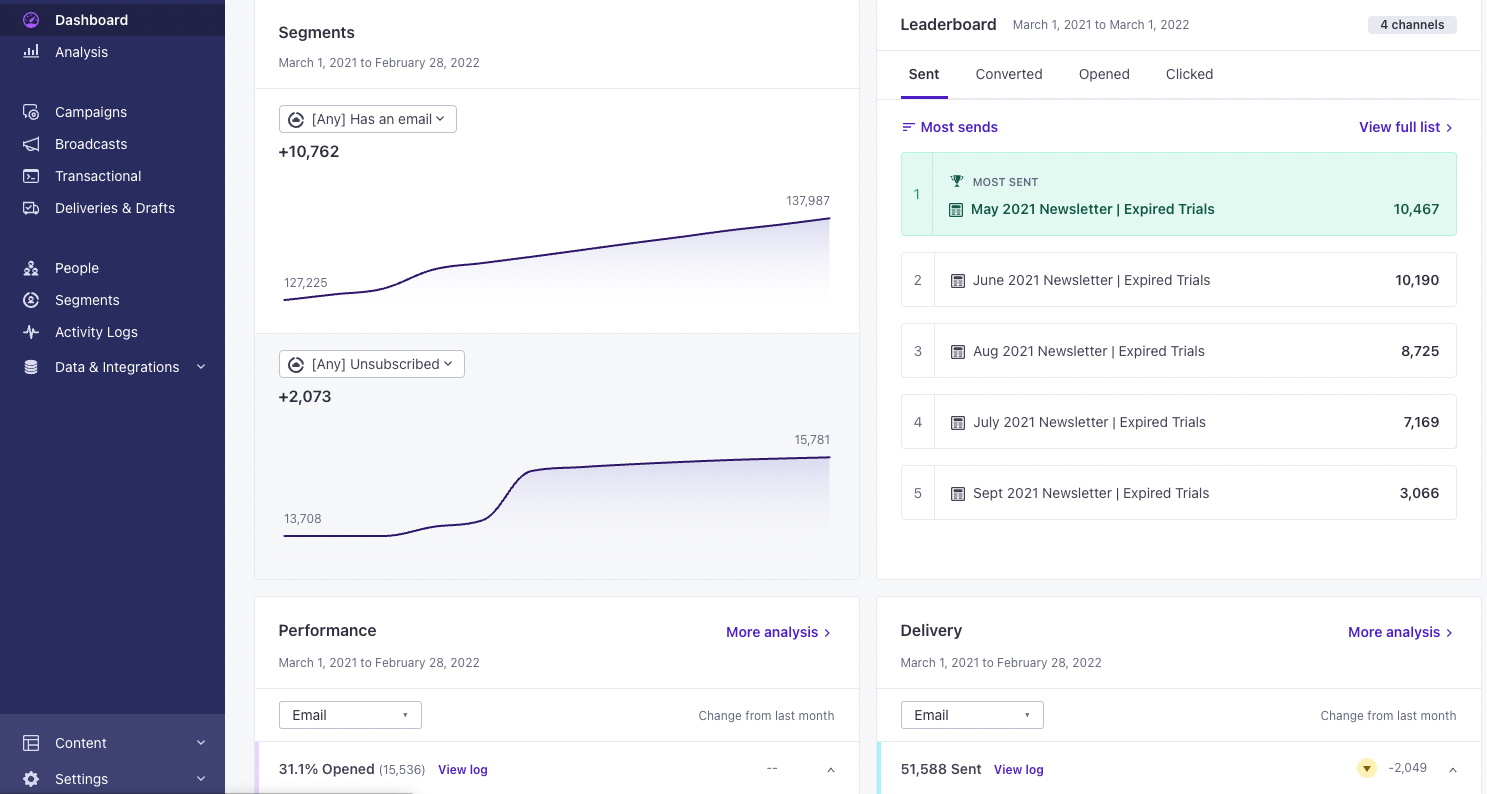
Task: Open Data & Integrations
Action: (x=117, y=367)
